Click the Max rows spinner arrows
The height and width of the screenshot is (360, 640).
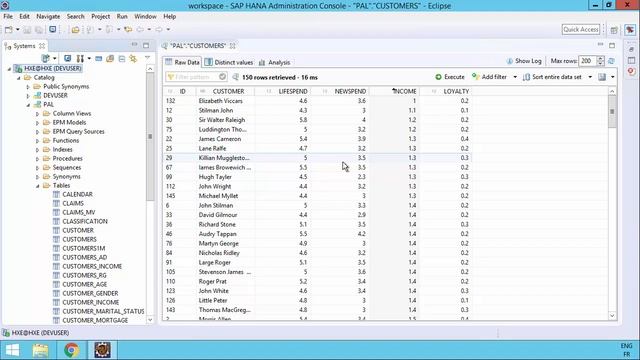(x=600, y=61)
